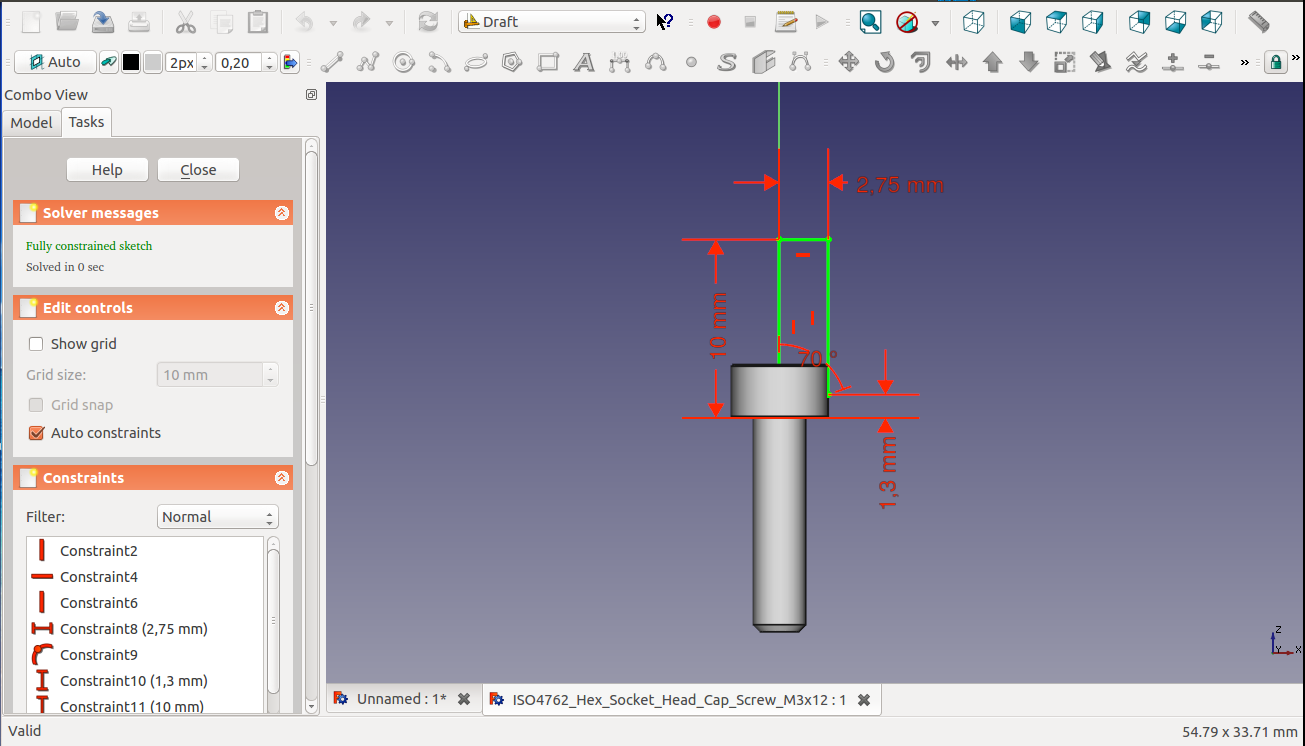Image resolution: width=1305 pixels, height=746 pixels.
Task: Uncheck the Auto constraints checkbox
Action: pyautogui.click(x=37, y=433)
